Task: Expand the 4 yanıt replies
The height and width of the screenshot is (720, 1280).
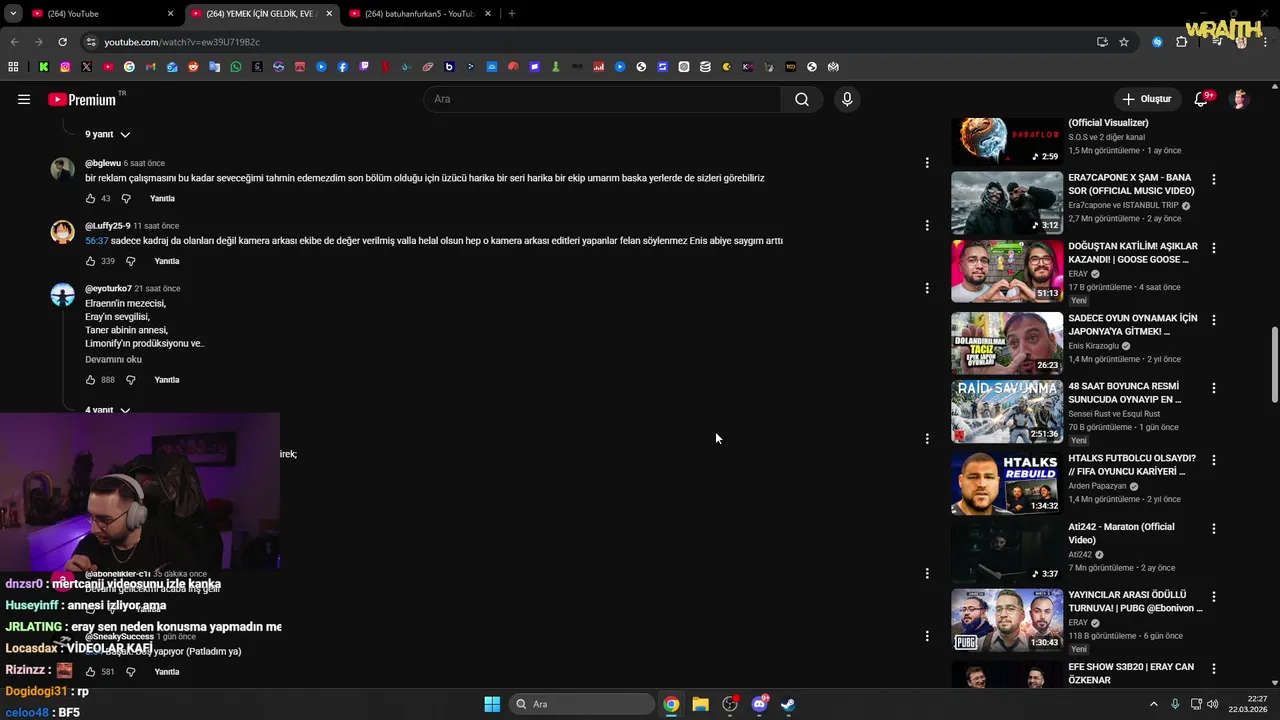Action: (107, 410)
